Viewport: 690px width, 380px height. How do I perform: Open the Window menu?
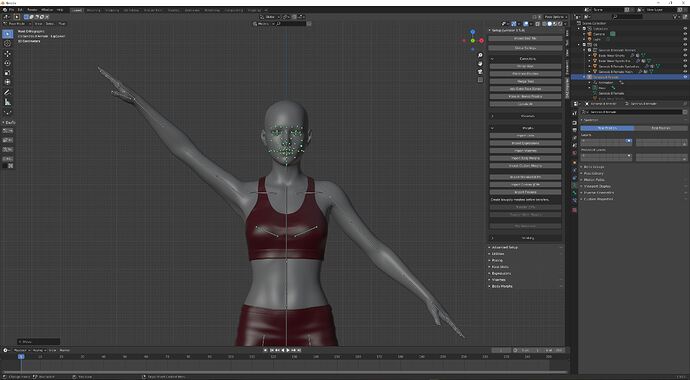click(x=47, y=10)
